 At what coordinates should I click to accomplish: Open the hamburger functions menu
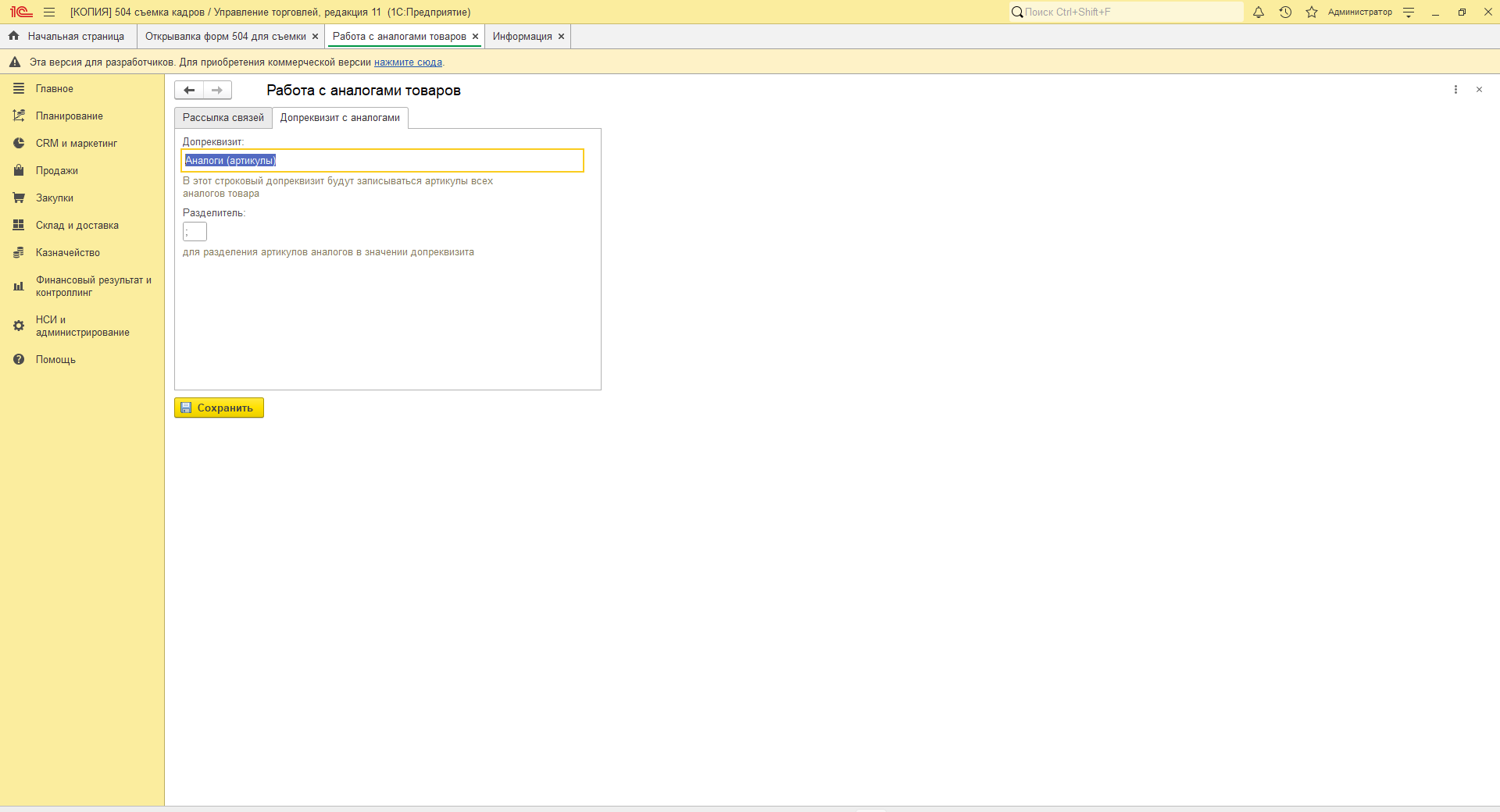tap(49, 12)
